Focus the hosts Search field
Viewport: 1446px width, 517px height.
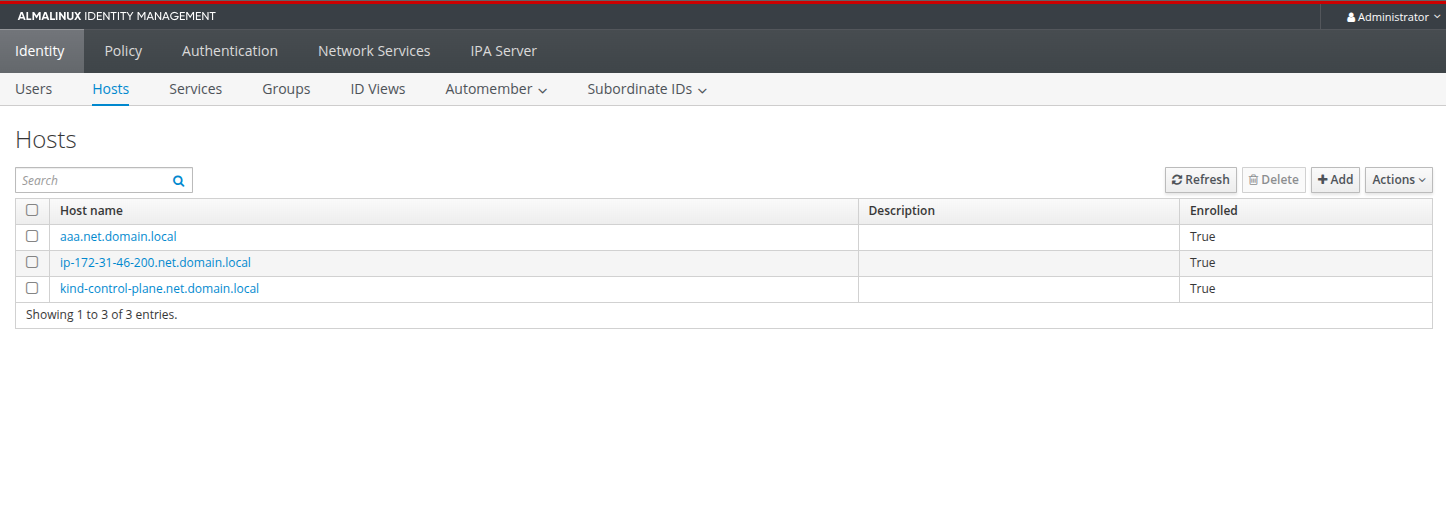[92, 181]
